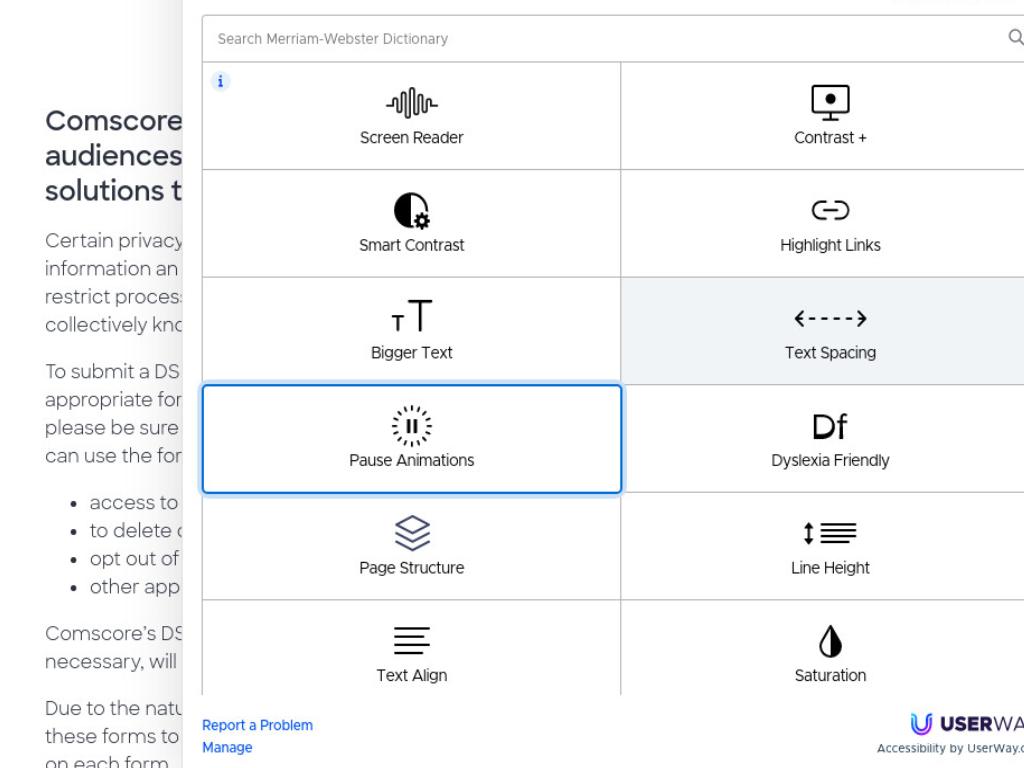Screen dimensions: 1024x768
Task: Click the UserWay logo
Action: [967, 724]
